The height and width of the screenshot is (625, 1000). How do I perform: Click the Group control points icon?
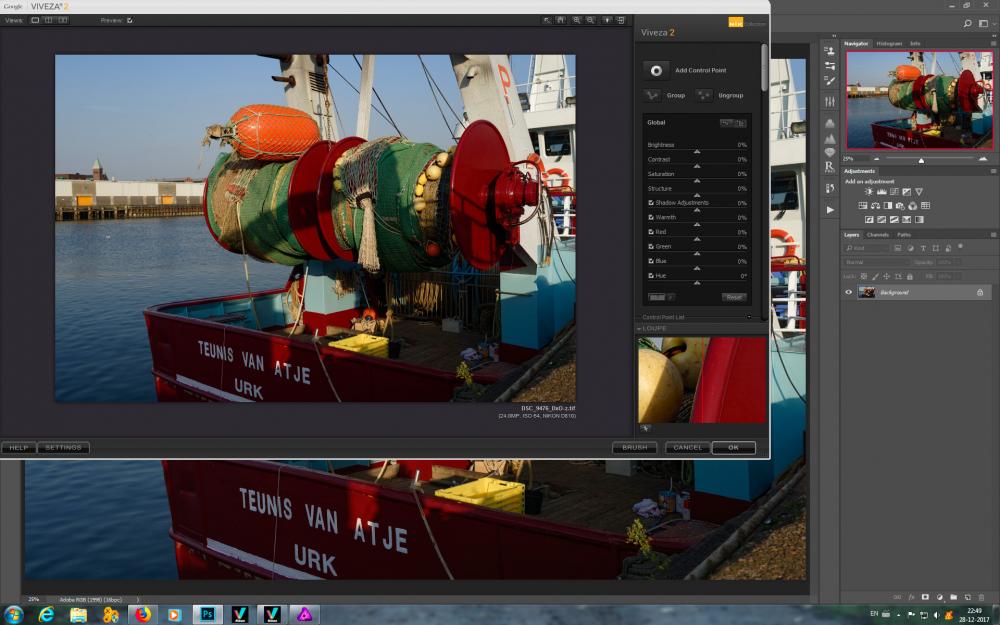click(652, 95)
